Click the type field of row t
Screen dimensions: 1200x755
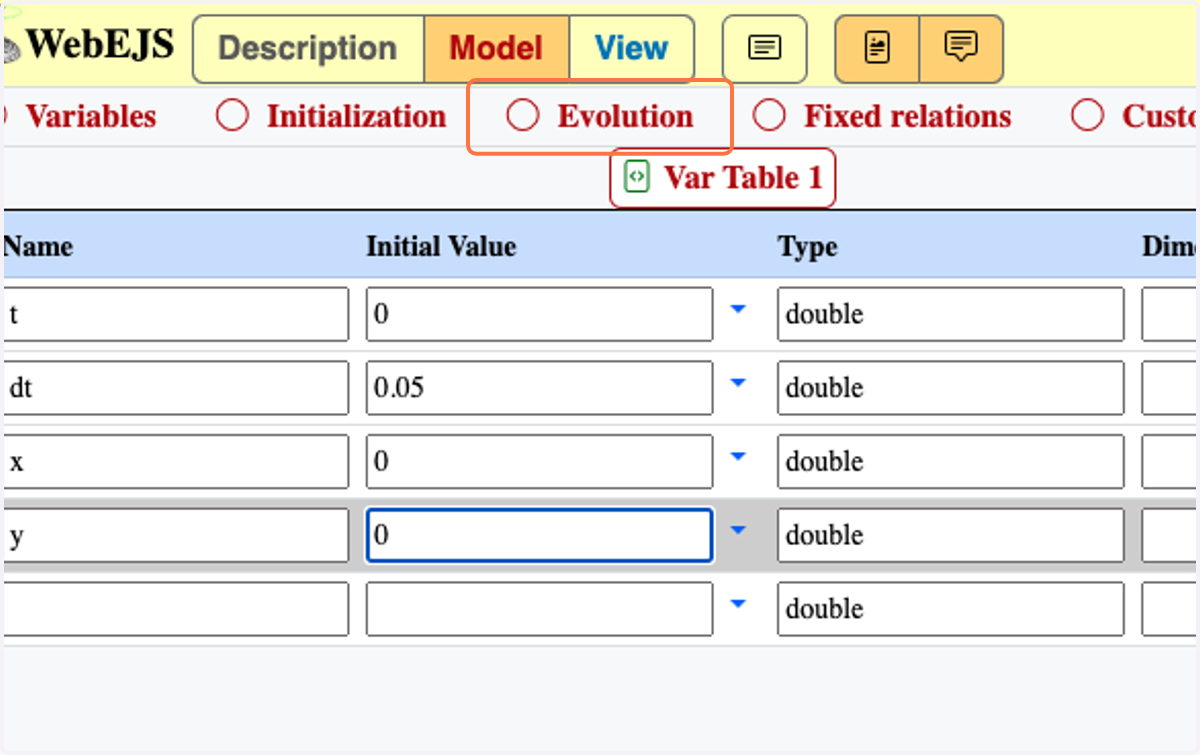950,314
